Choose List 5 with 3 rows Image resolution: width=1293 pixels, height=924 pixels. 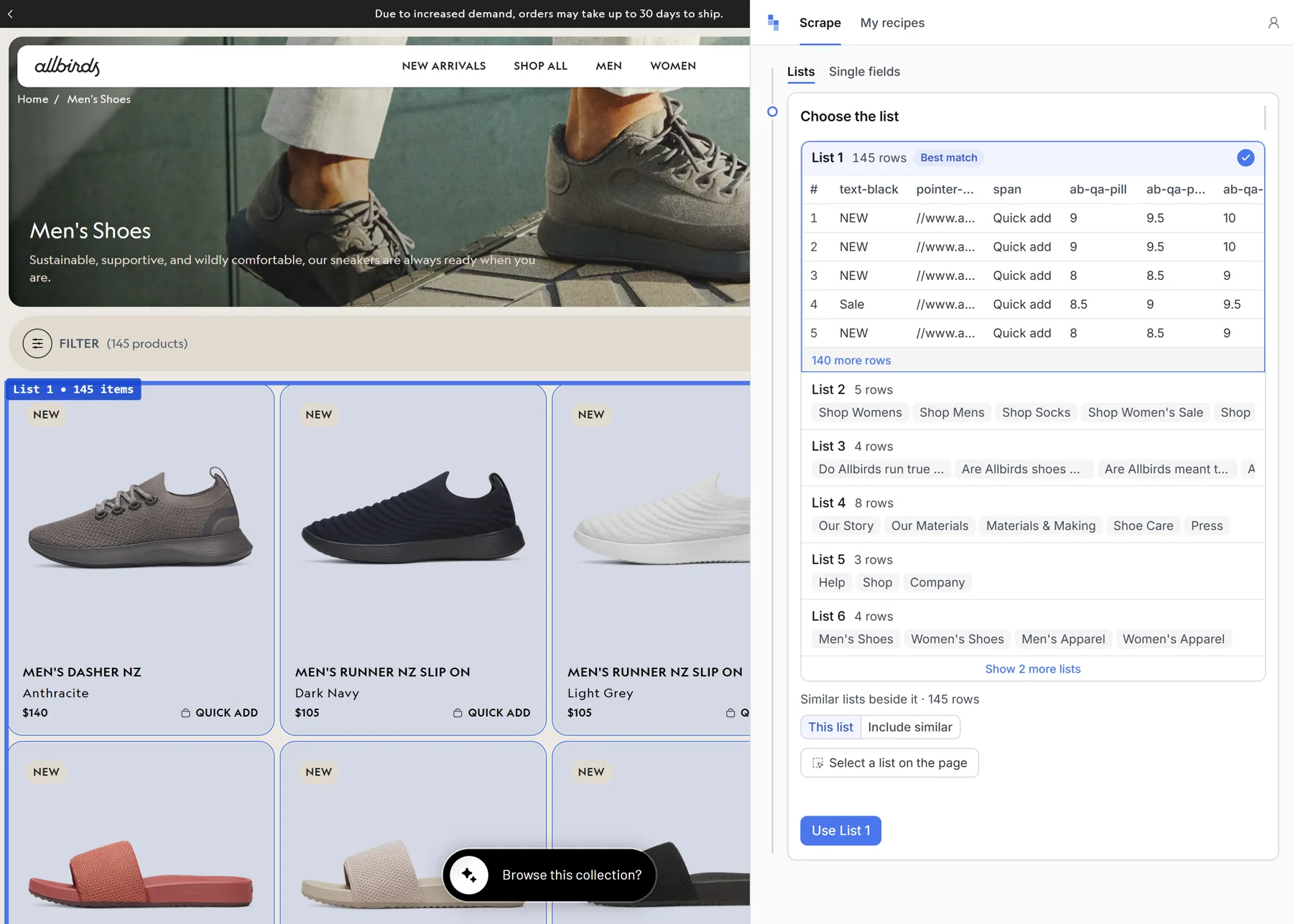pyautogui.click(x=1032, y=571)
